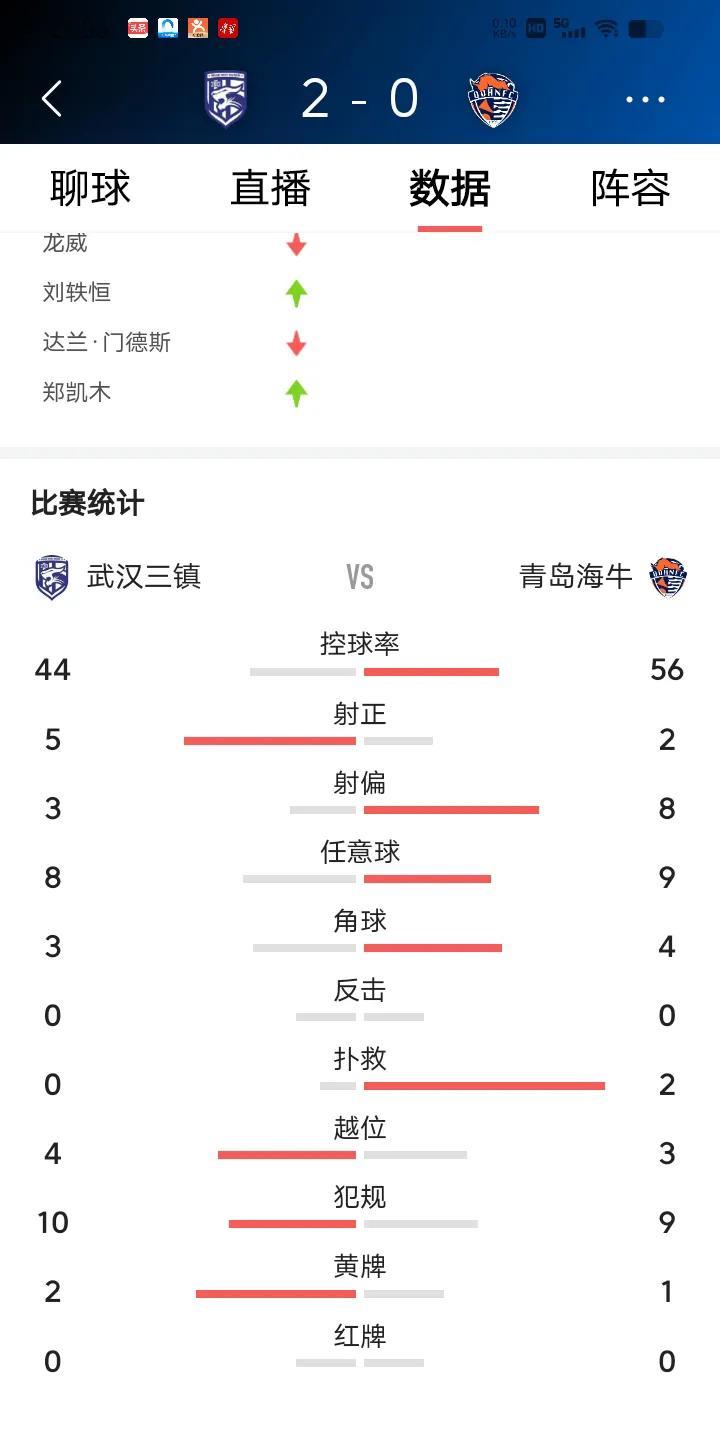Tap the 武汉三镇 team logo in statistics
This screenshot has height=1440, width=720.
click(52, 577)
